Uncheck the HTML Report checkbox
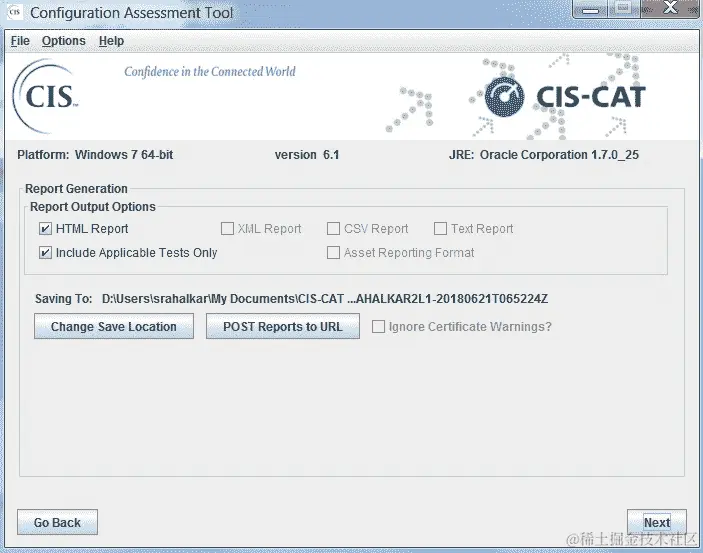Image resolution: width=703 pixels, height=553 pixels. pyautogui.click(x=45, y=229)
